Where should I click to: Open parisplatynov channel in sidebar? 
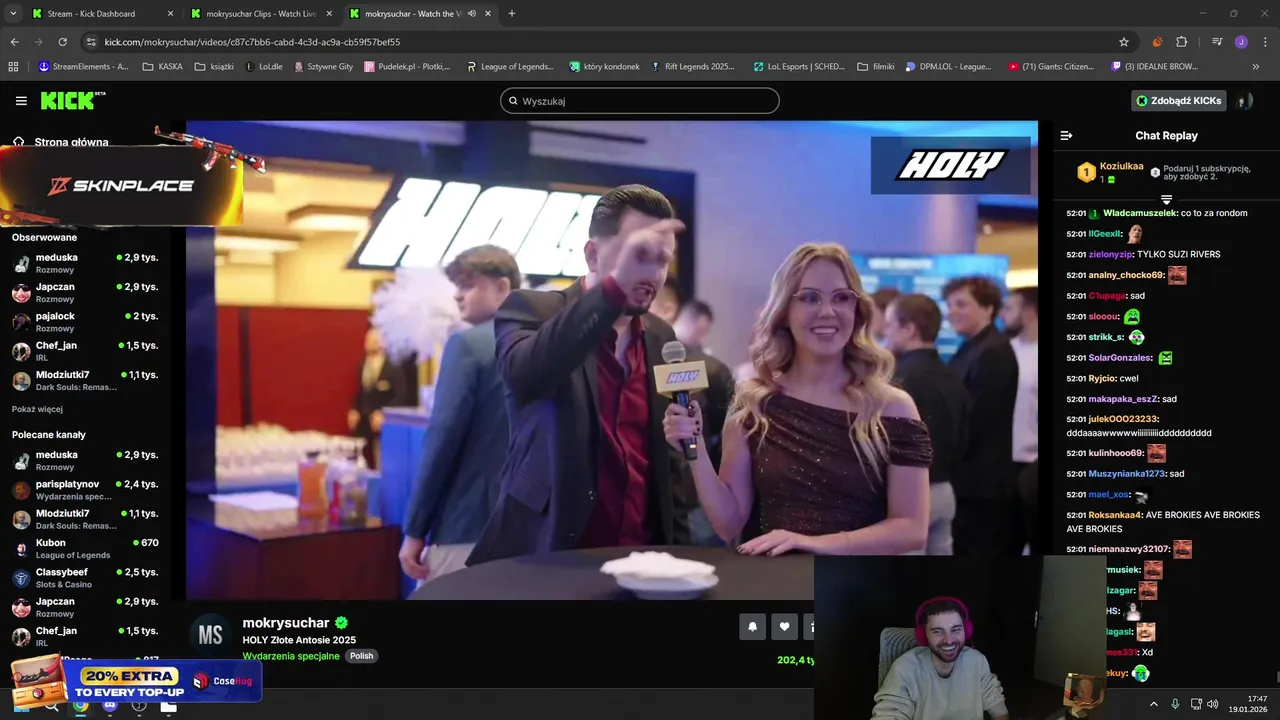85,490
